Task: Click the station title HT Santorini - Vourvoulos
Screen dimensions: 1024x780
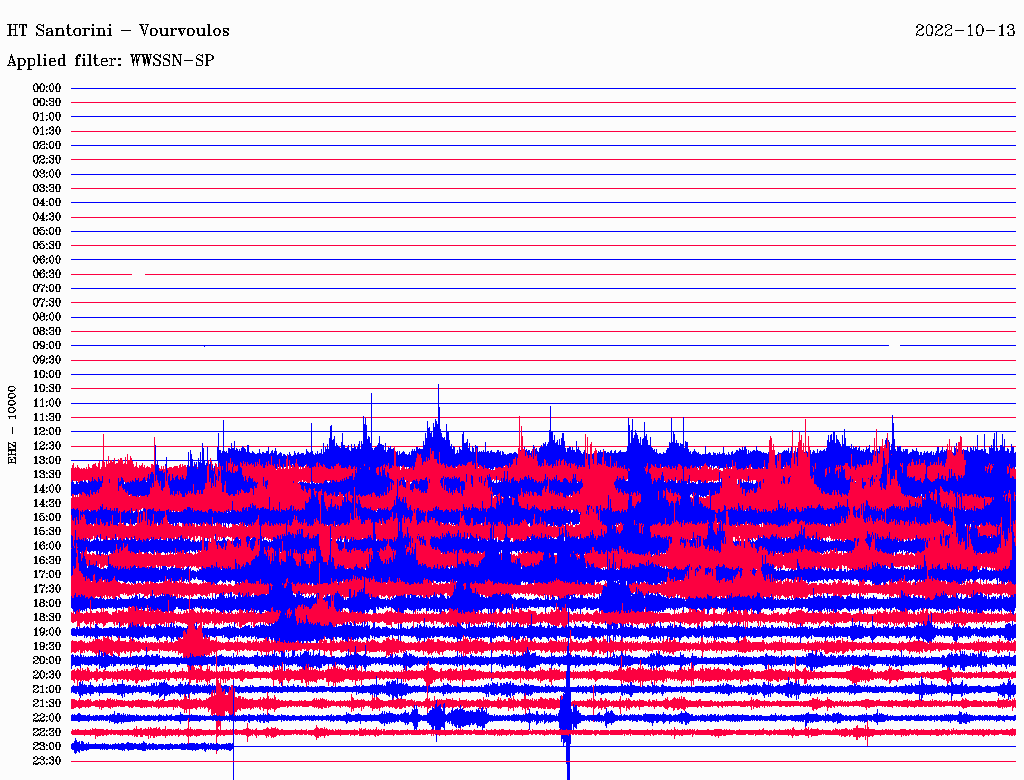Action: pos(118,31)
